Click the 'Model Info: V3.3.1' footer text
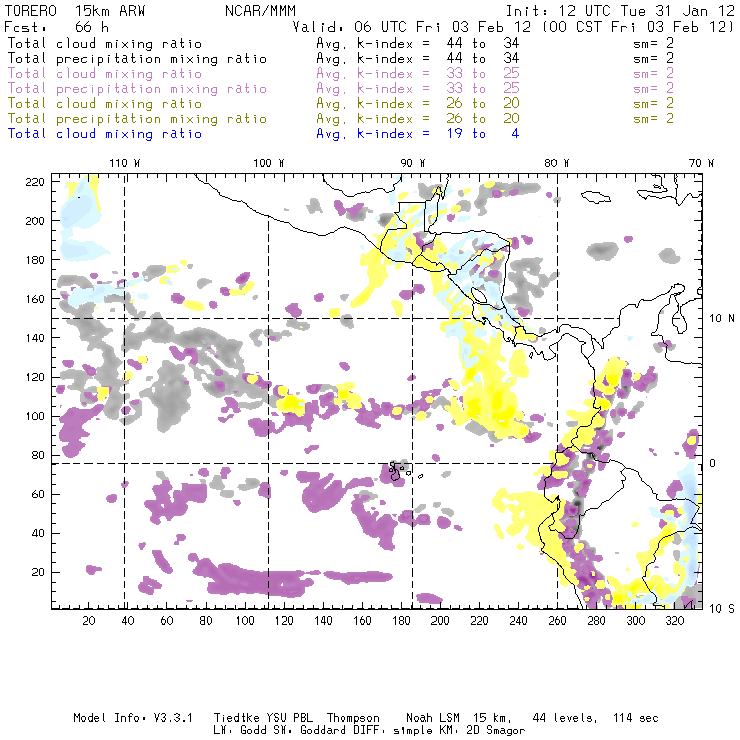The height and width of the screenshot is (740, 740). pyautogui.click(x=133, y=718)
